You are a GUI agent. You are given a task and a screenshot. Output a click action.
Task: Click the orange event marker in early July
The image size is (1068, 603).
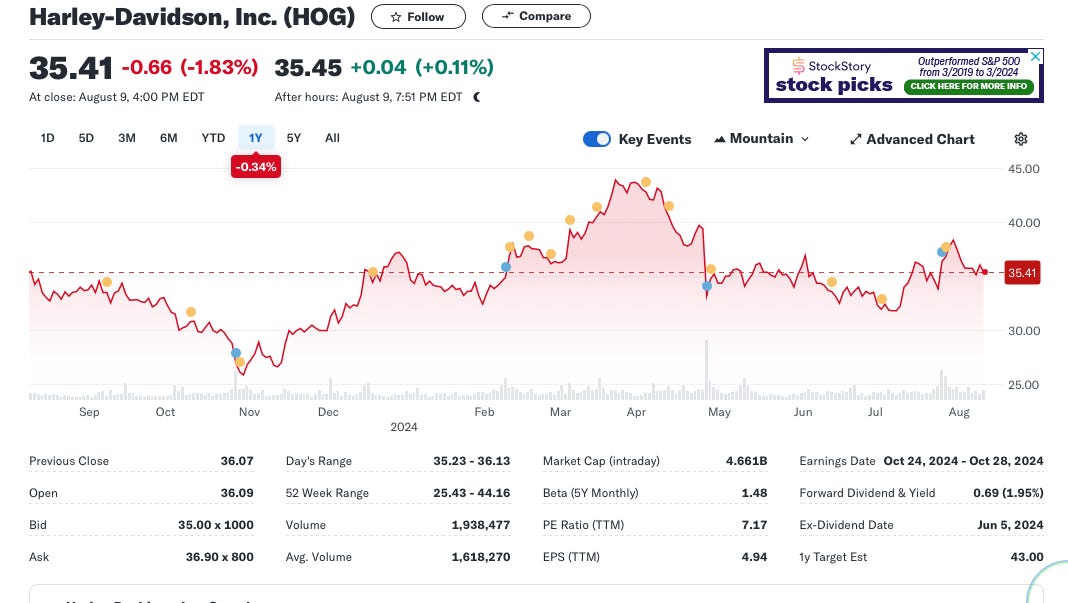click(x=882, y=299)
